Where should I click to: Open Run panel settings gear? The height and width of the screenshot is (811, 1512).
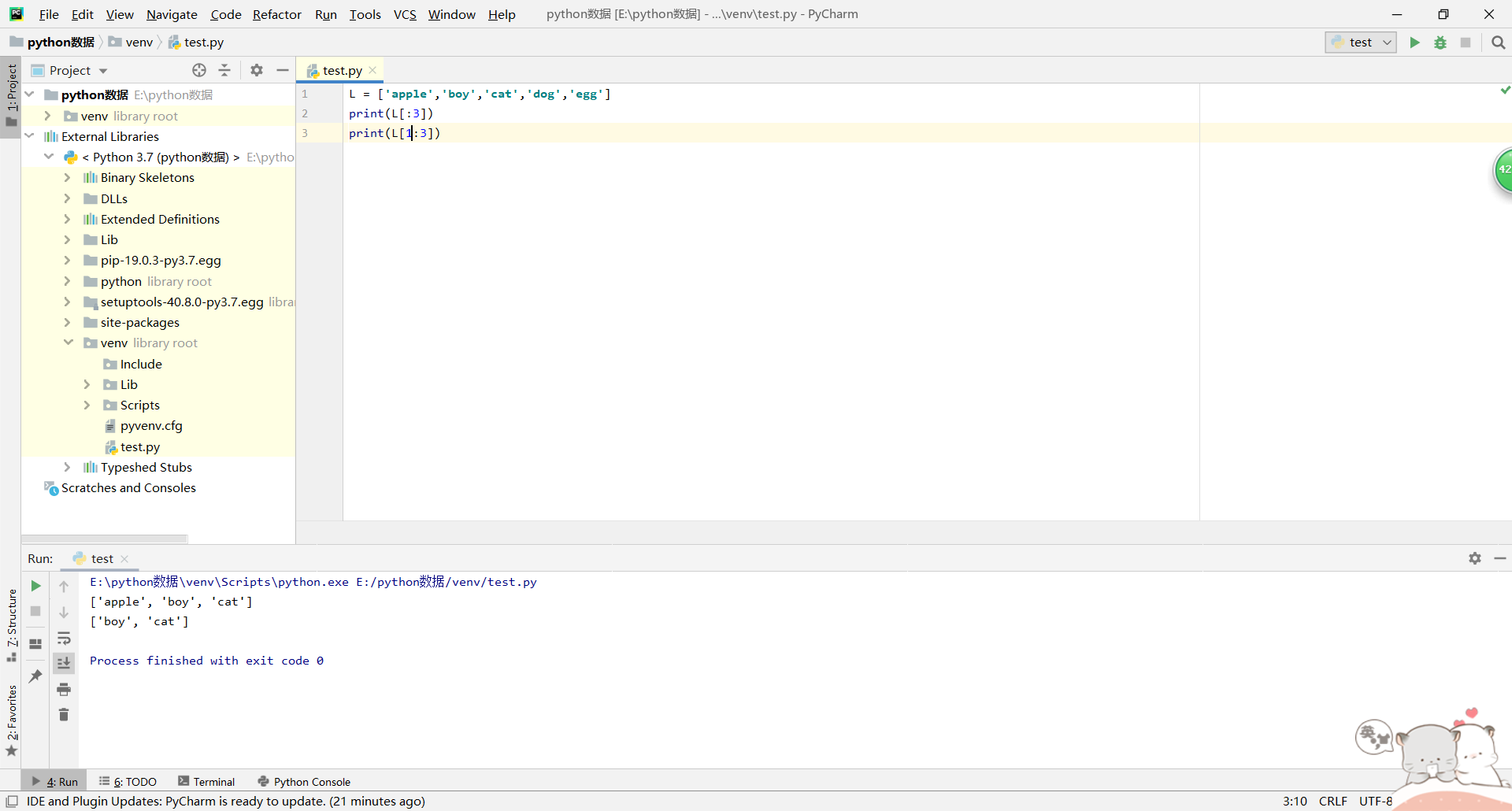pos(1475,558)
